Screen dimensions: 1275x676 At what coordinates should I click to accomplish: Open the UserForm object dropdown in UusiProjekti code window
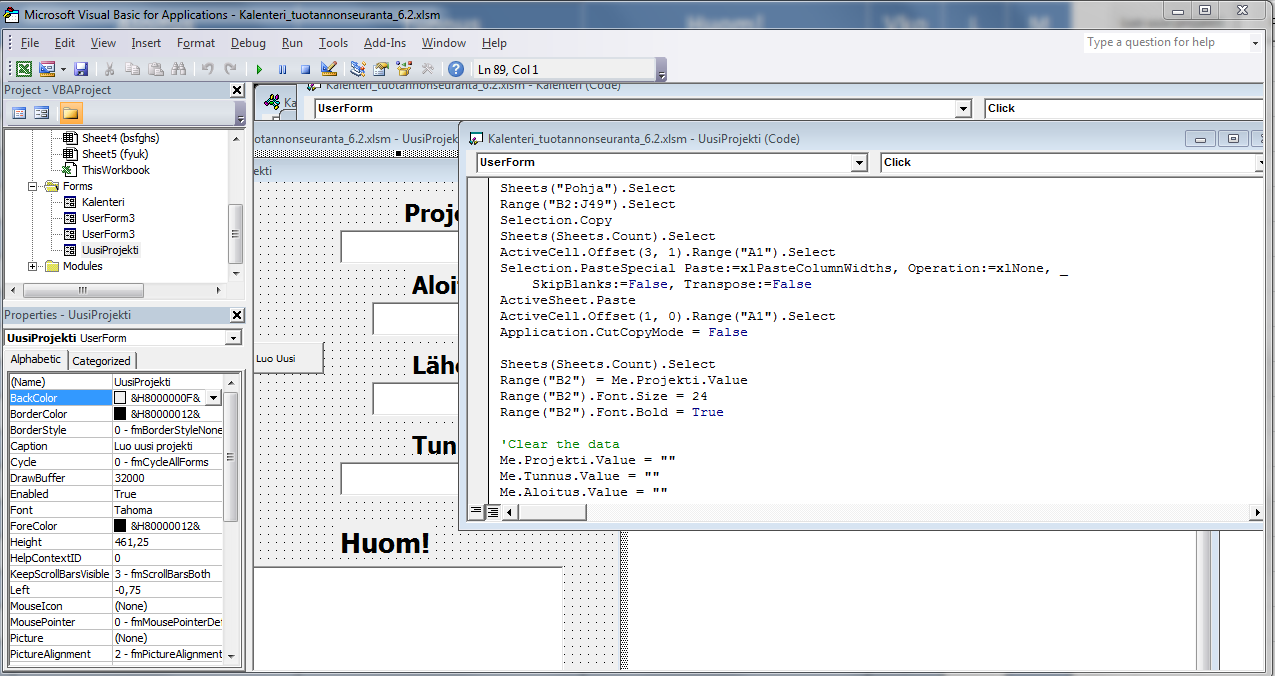point(859,162)
